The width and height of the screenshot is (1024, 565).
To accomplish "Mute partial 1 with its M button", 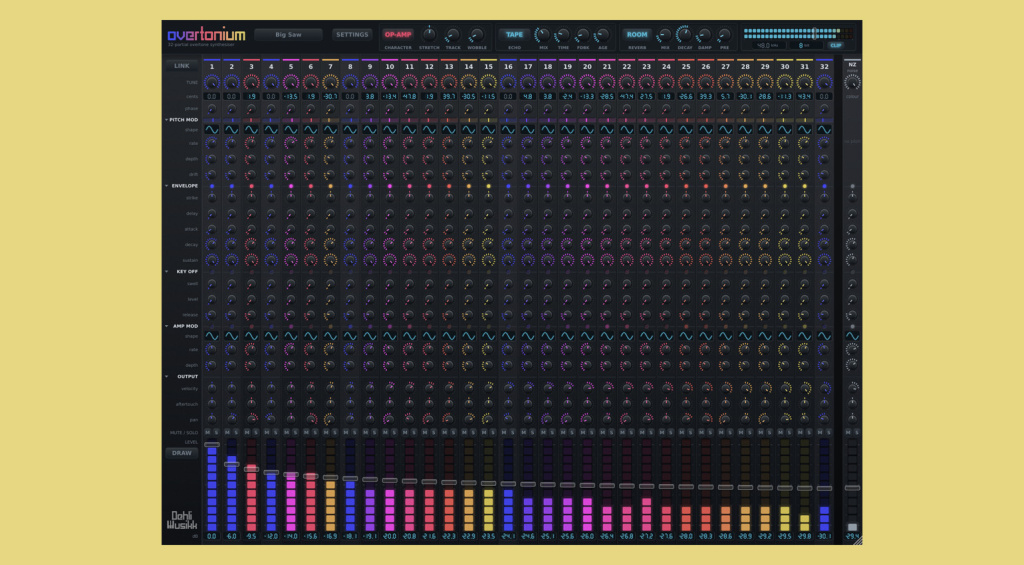I will pos(208,432).
